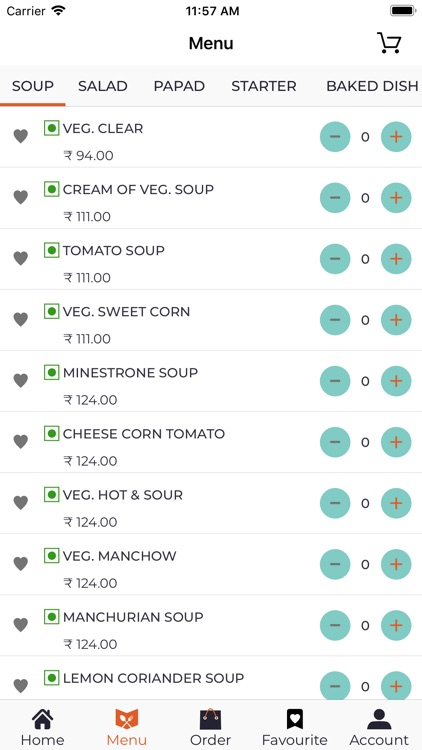Image resolution: width=422 pixels, height=750 pixels.
Task: Toggle heart icon for Veg. Manchow
Action: (x=21, y=564)
